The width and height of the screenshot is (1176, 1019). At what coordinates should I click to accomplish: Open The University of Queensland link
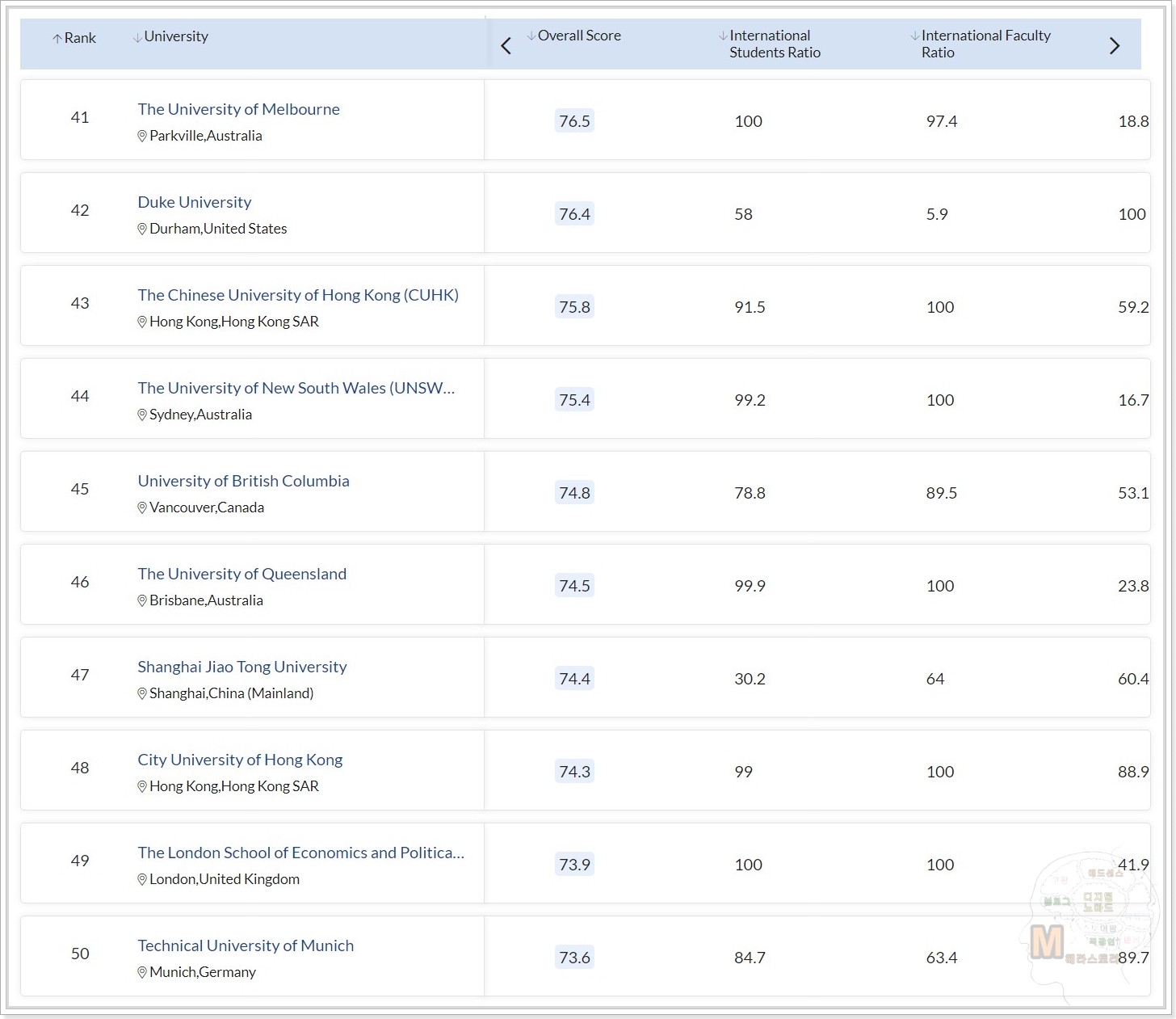[241, 574]
